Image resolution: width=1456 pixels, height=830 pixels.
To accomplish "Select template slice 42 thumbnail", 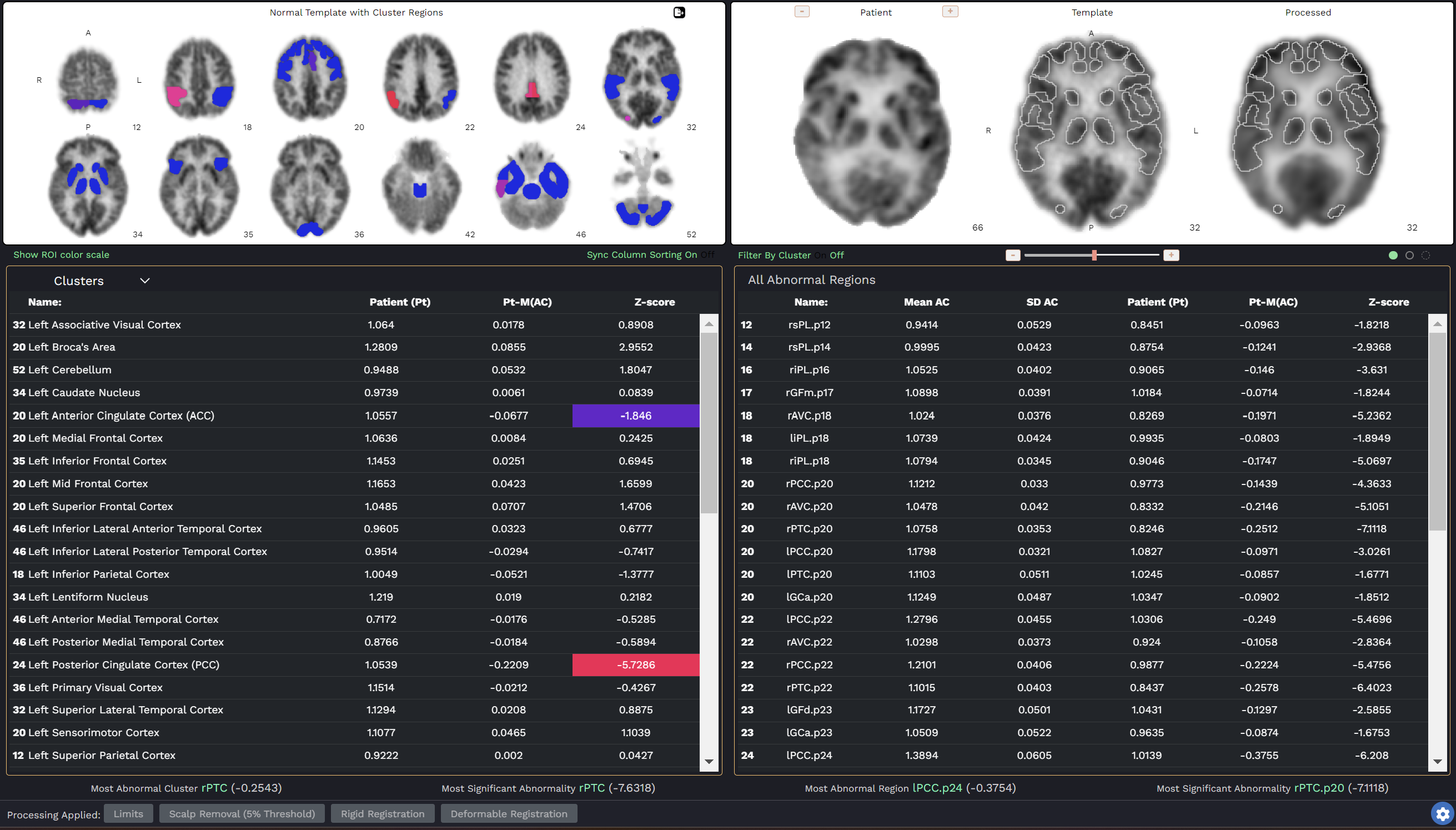I will point(421,186).
